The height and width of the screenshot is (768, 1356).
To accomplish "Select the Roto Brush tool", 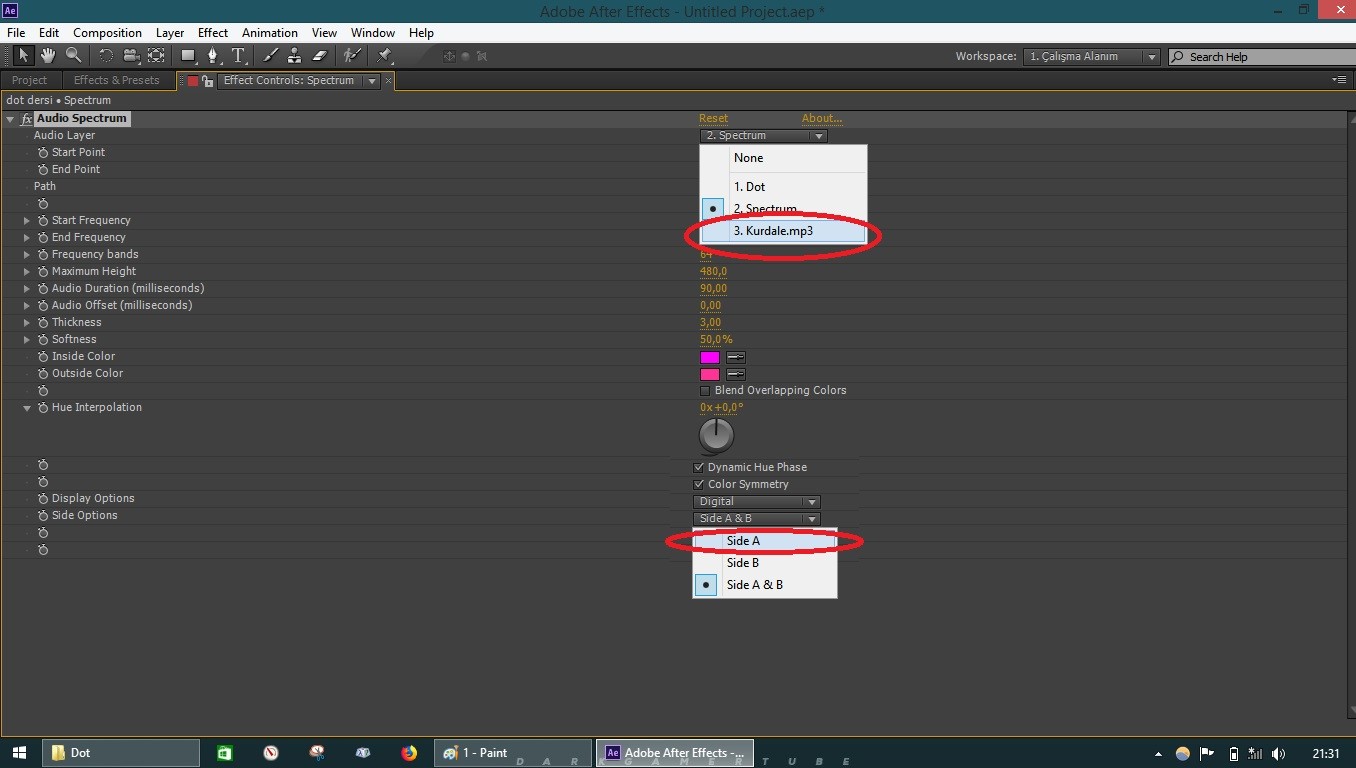I will (352, 56).
